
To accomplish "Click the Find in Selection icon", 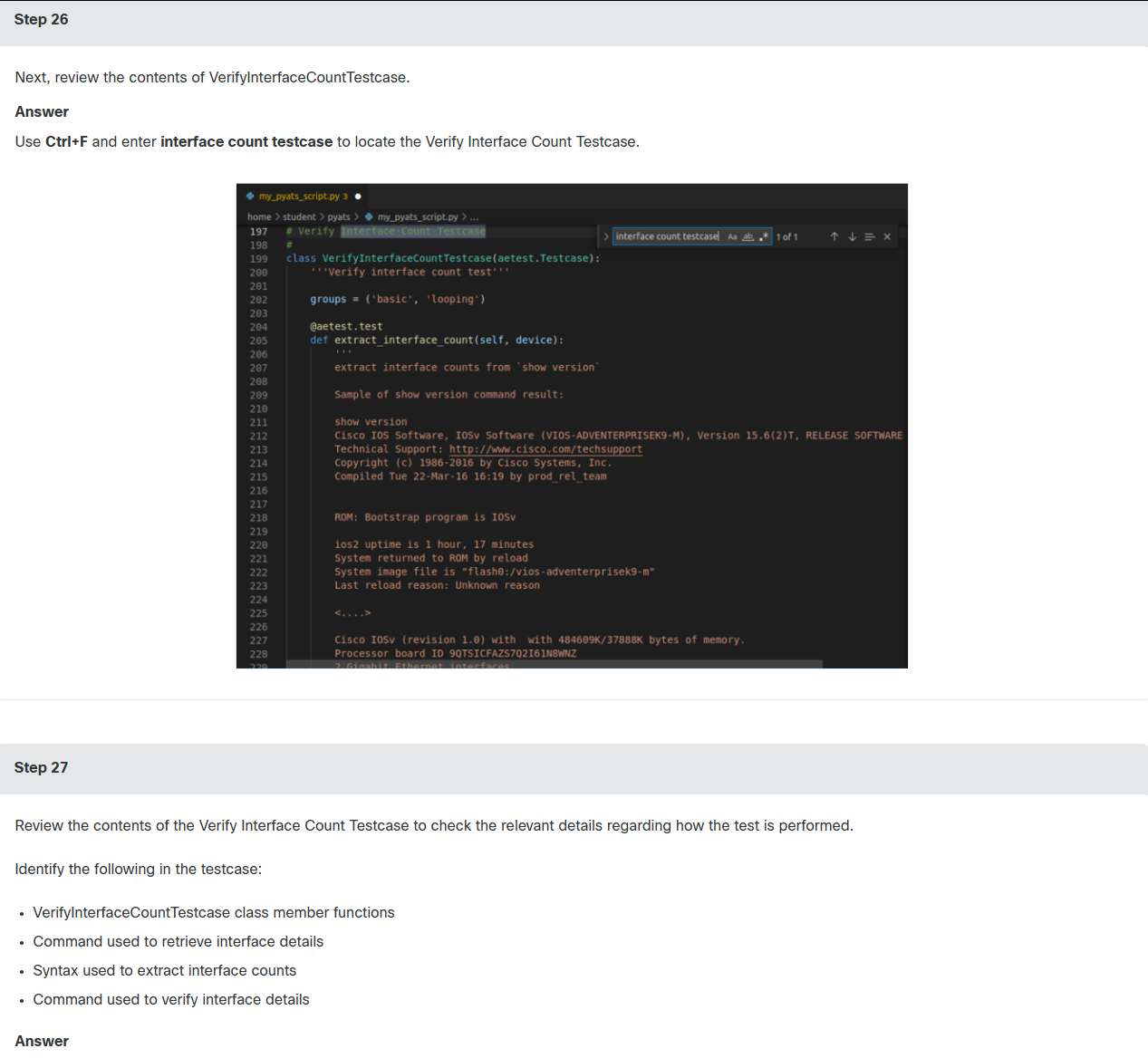I will 870,236.
